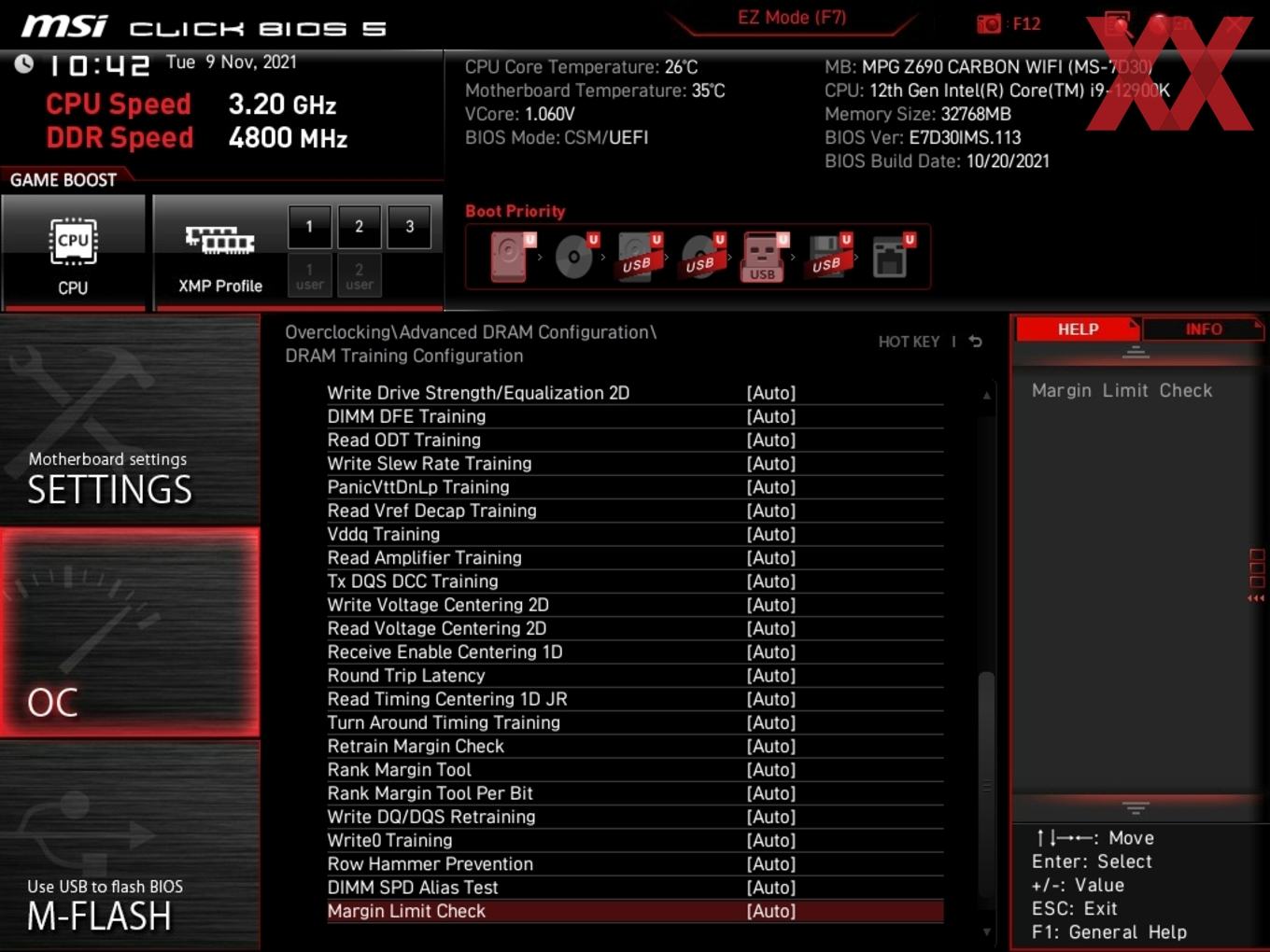Open the side panel with triple-arrow handle
Image resolution: width=1270 pixels, height=952 pixels.
[1256, 576]
